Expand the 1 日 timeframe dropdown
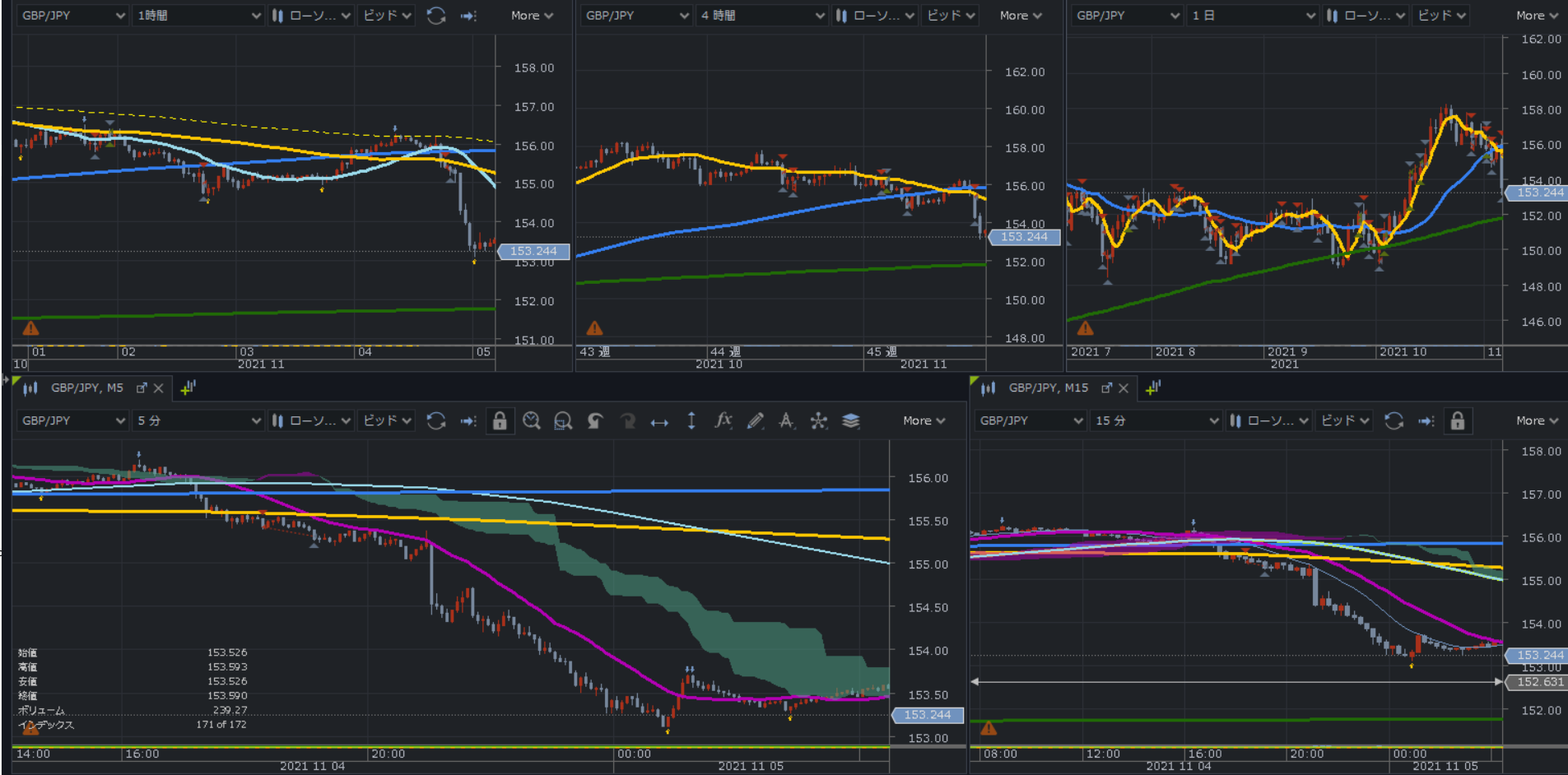The image size is (1568, 775). [1252, 16]
